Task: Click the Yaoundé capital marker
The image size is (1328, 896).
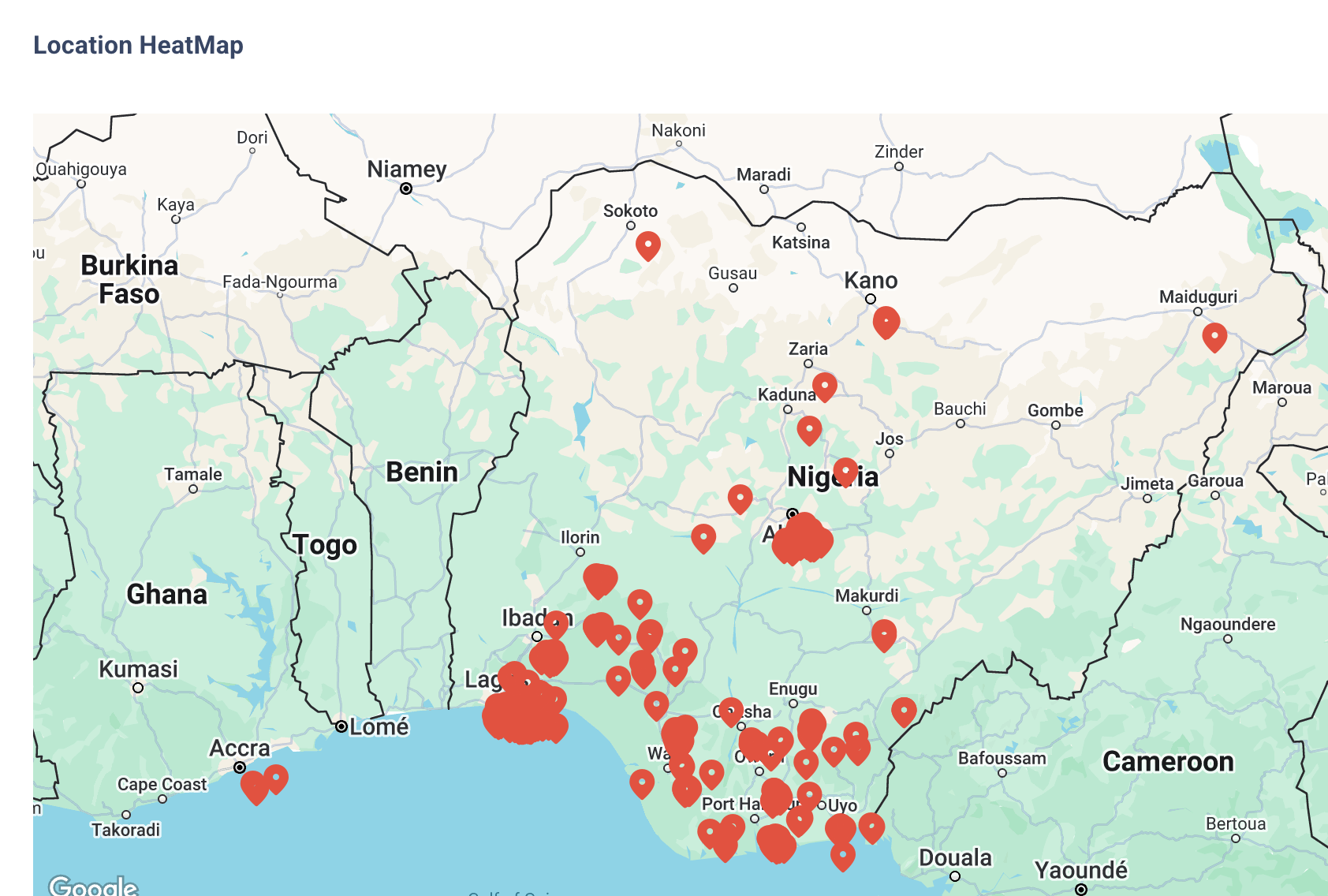Action: [1080, 890]
